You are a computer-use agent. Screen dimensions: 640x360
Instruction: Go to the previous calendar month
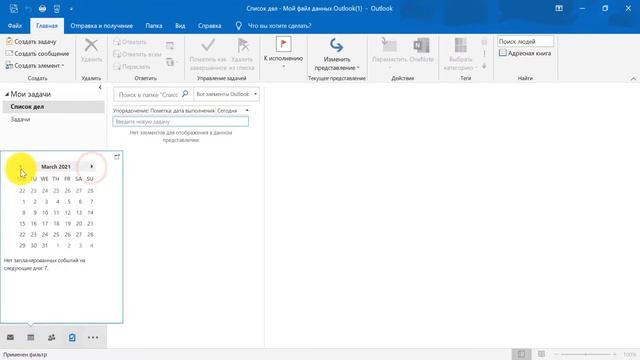coord(20,167)
